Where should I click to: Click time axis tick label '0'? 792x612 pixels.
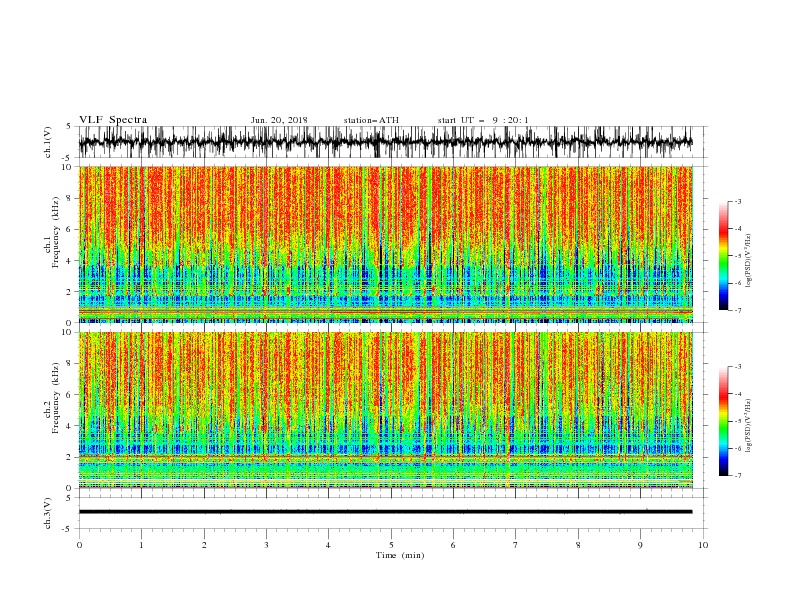(79, 545)
